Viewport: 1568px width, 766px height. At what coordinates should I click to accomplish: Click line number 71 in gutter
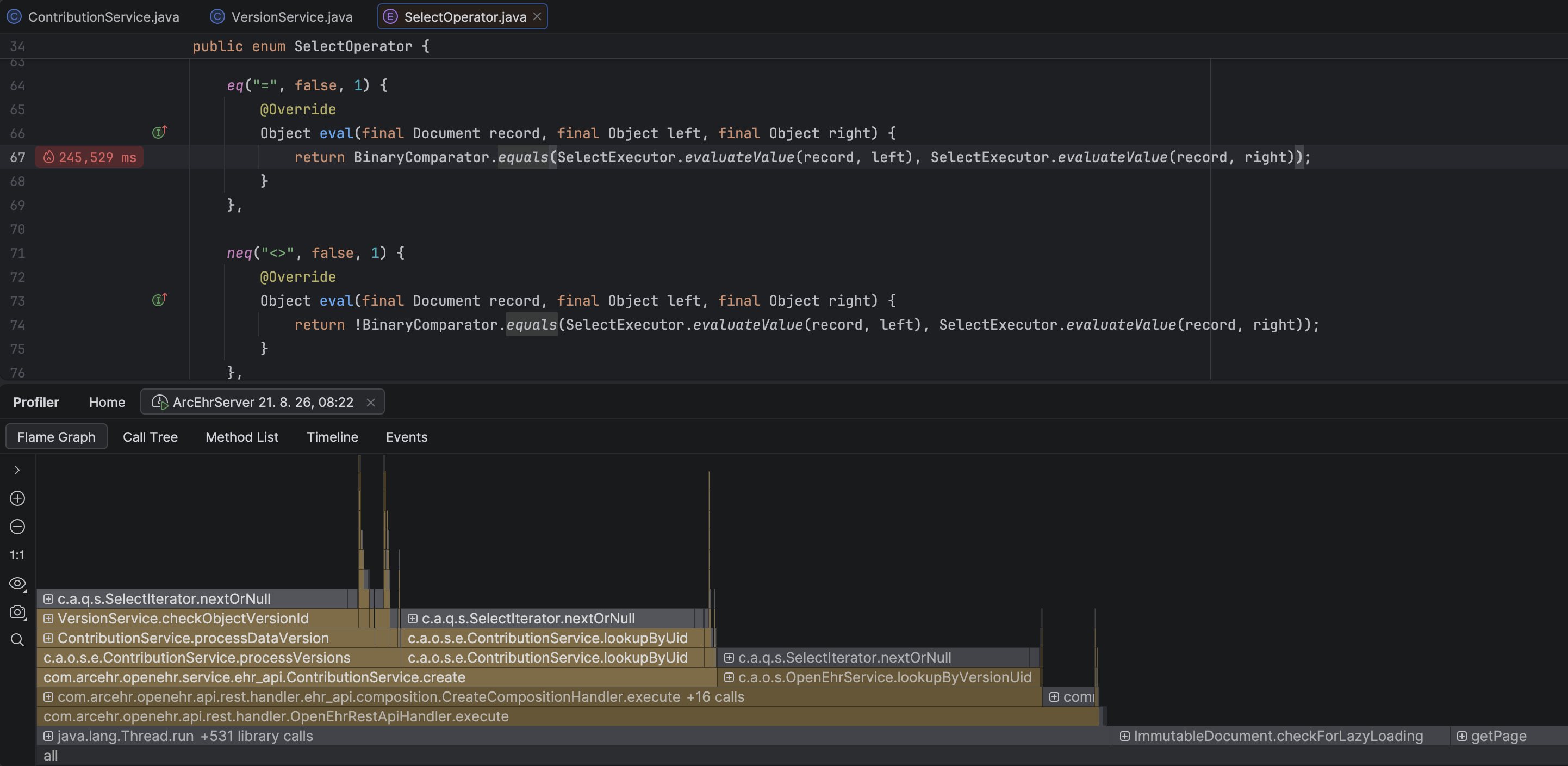[17, 252]
